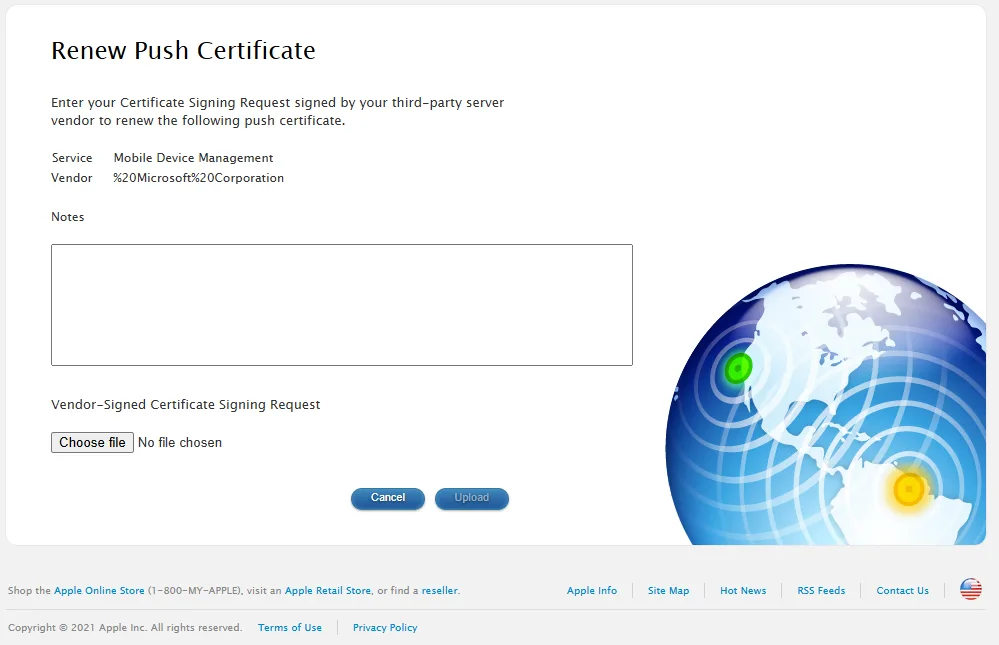Select the Contact Us footer link
The height and width of the screenshot is (645, 999).
[902, 591]
